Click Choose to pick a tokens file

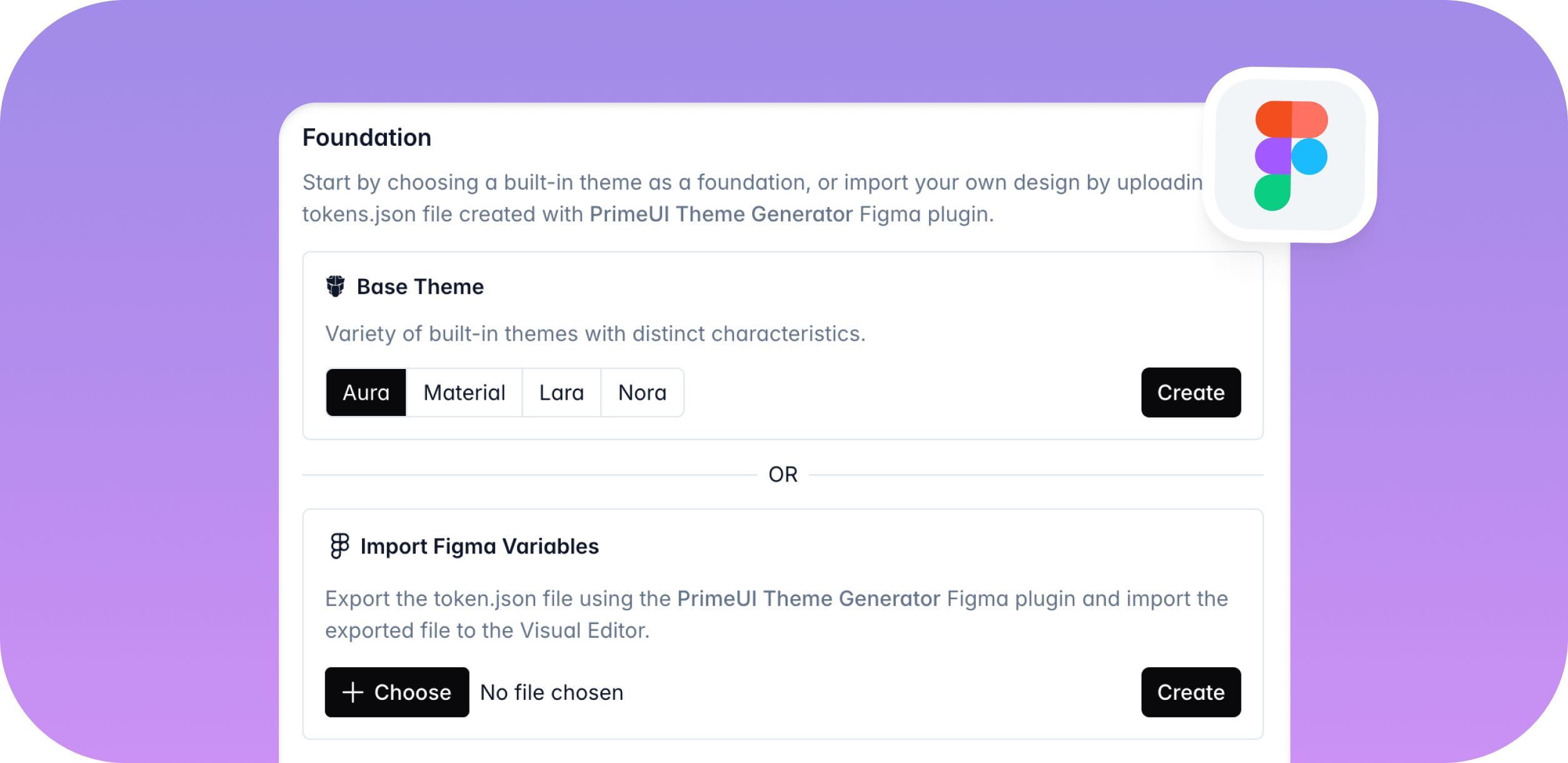click(396, 692)
